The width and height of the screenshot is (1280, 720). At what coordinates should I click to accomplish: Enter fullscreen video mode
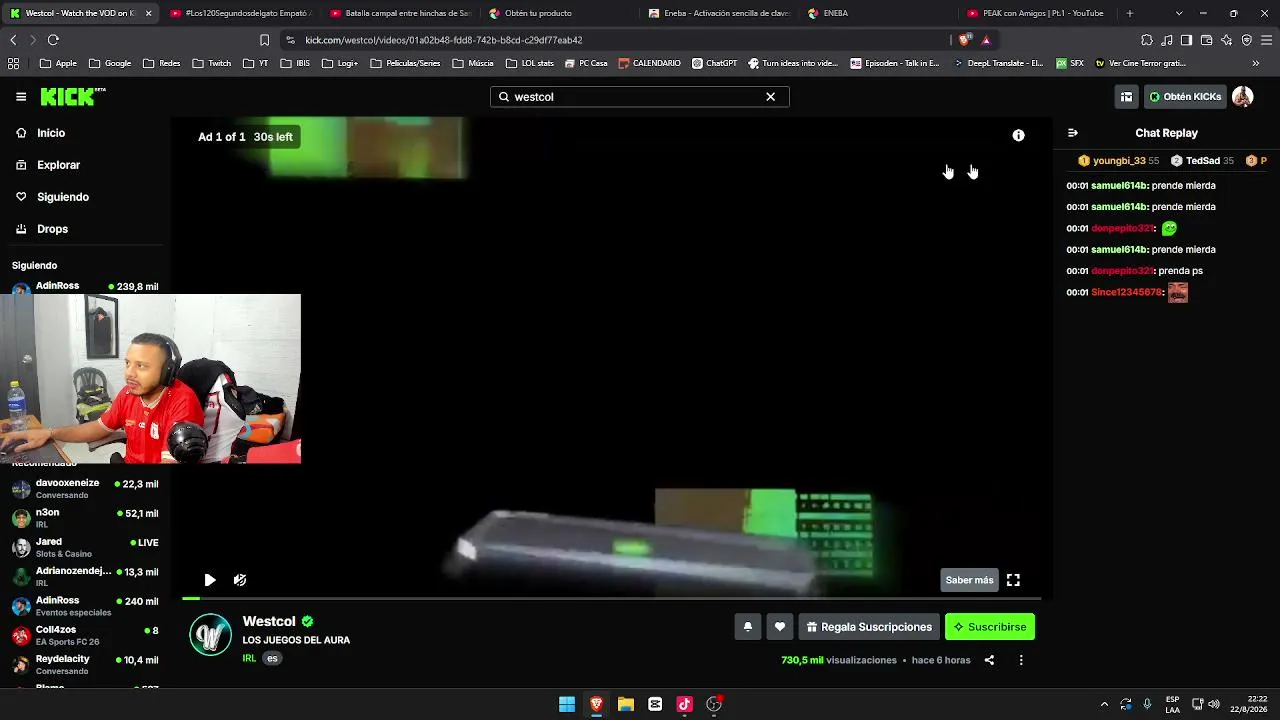tap(1013, 580)
